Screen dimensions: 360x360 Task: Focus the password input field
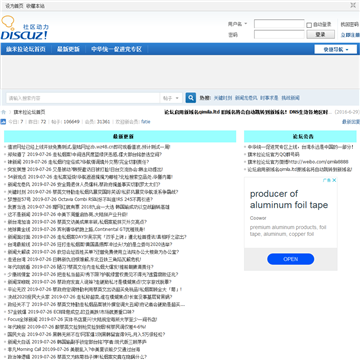(279, 34)
